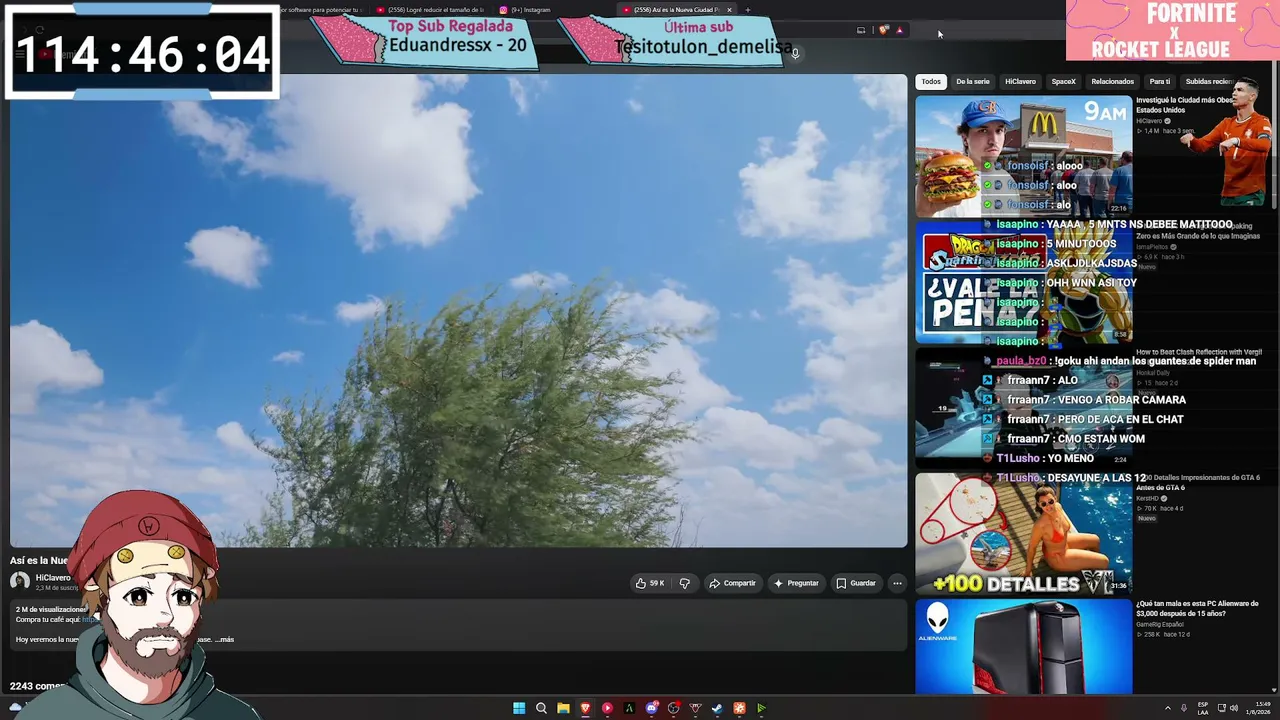Open the green arrow app in taskbar
This screenshot has height=720, width=1280.
[761, 708]
